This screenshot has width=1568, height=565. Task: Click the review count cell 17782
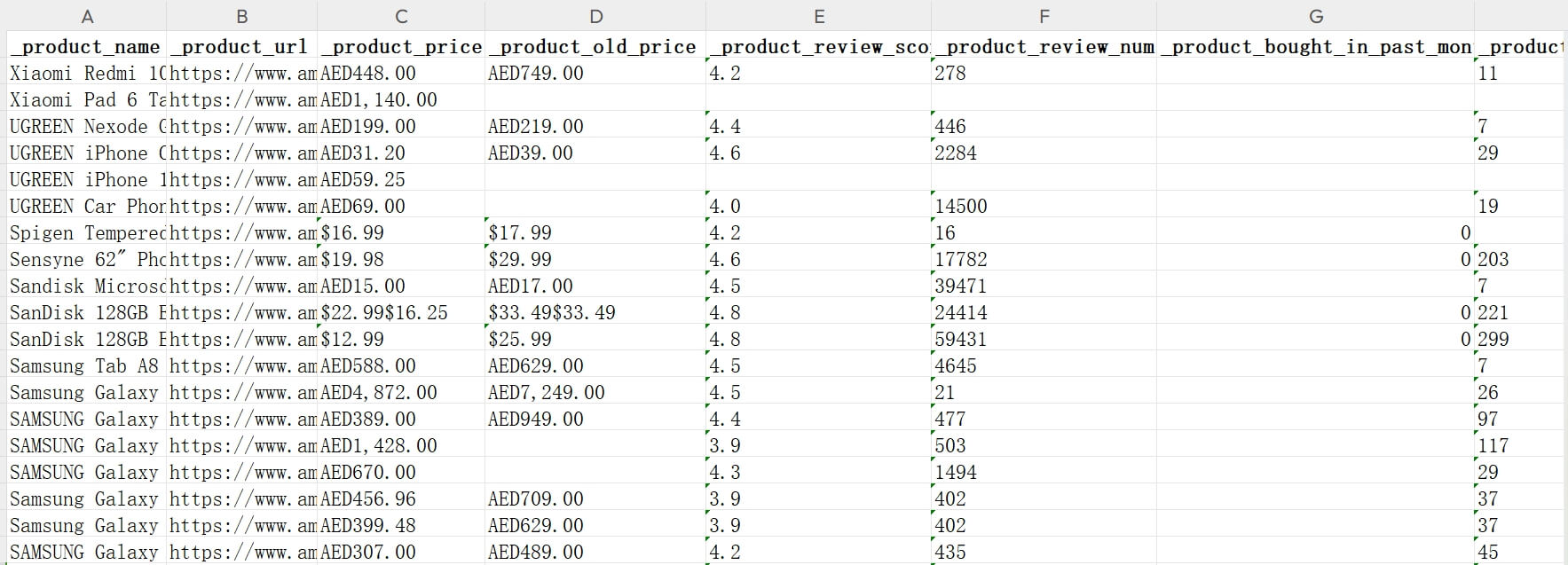point(1044,259)
